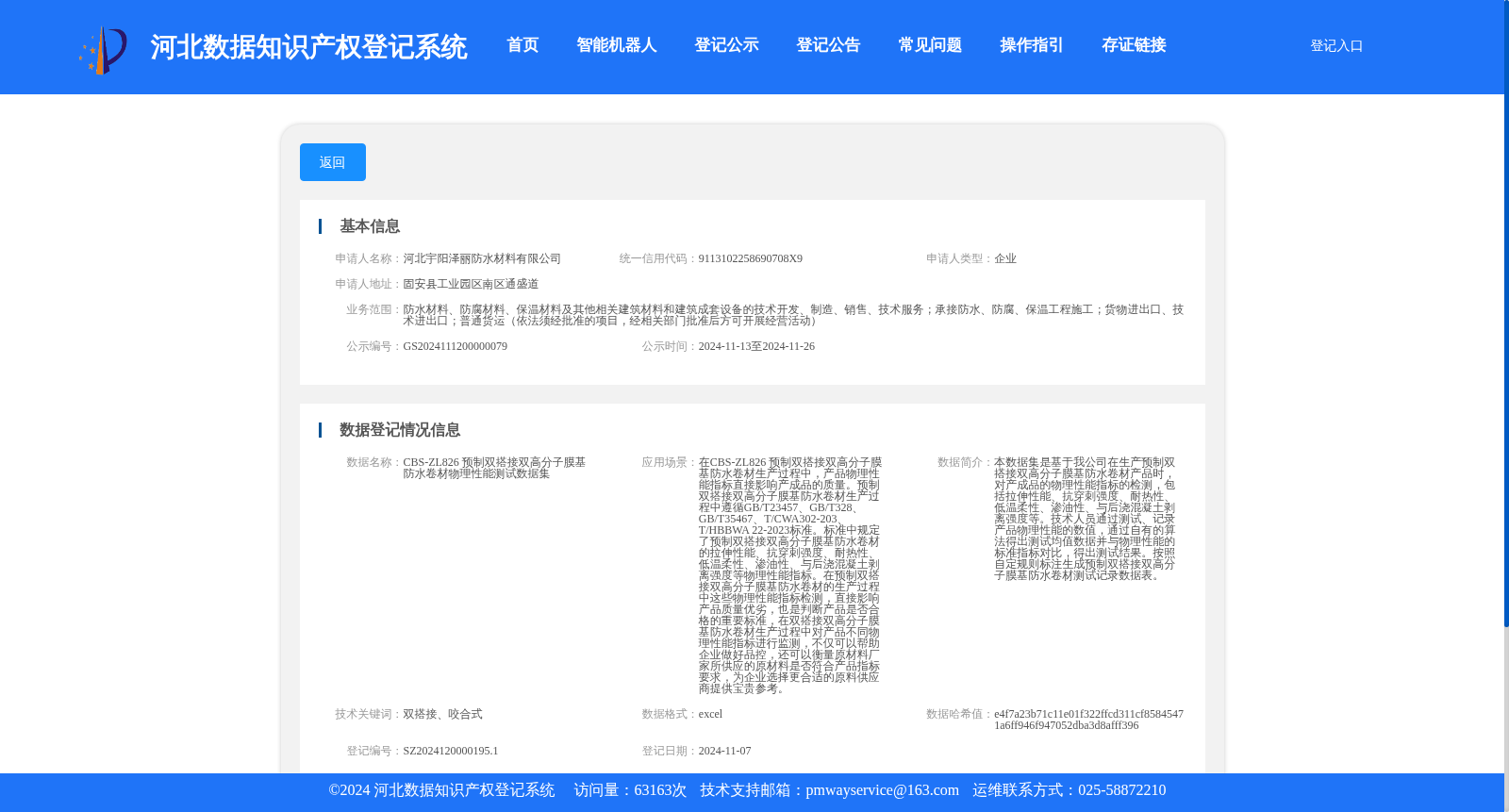The image size is (1509, 812).
Task: Click the business scope description text
Action: (793, 315)
